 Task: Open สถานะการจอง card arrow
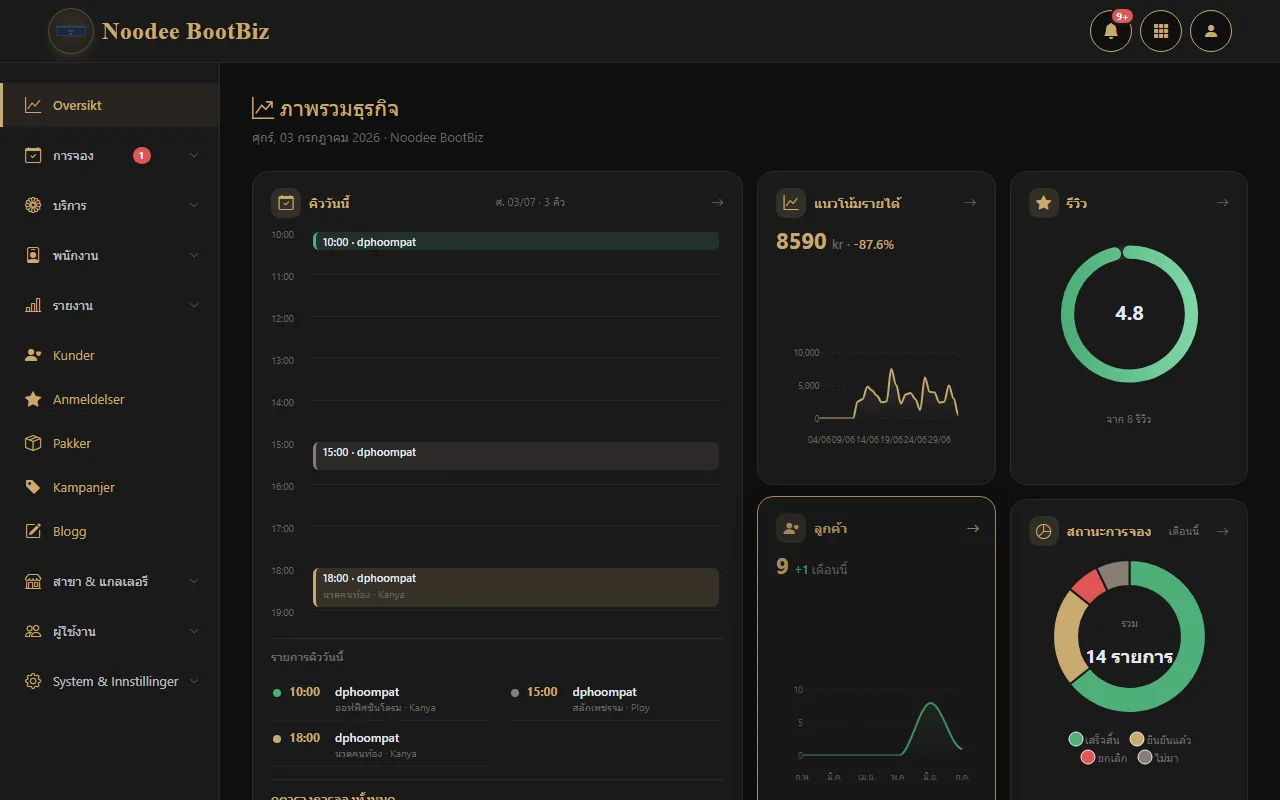pyautogui.click(x=1222, y=531)
